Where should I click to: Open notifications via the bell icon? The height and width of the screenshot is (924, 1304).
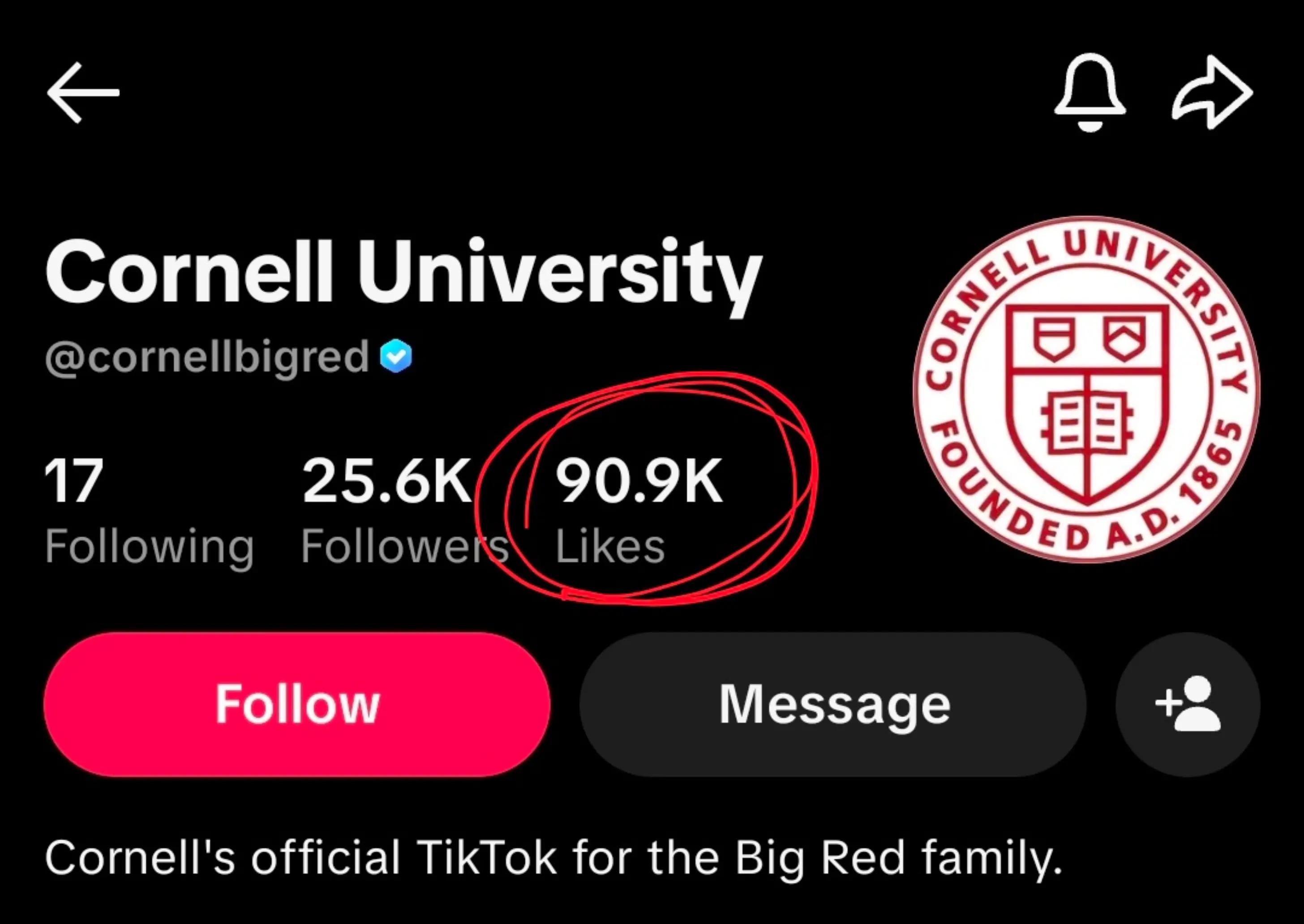pyautogui.click(x=1090, y=93)
